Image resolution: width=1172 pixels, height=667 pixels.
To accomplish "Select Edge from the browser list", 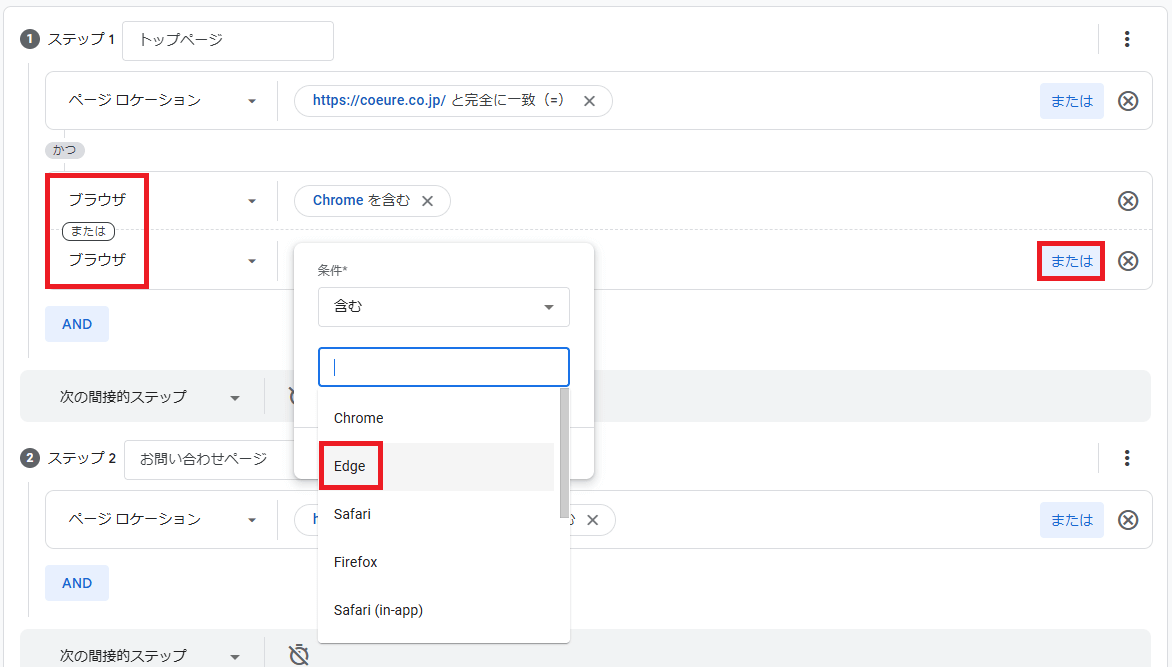I will pos(350,466).
